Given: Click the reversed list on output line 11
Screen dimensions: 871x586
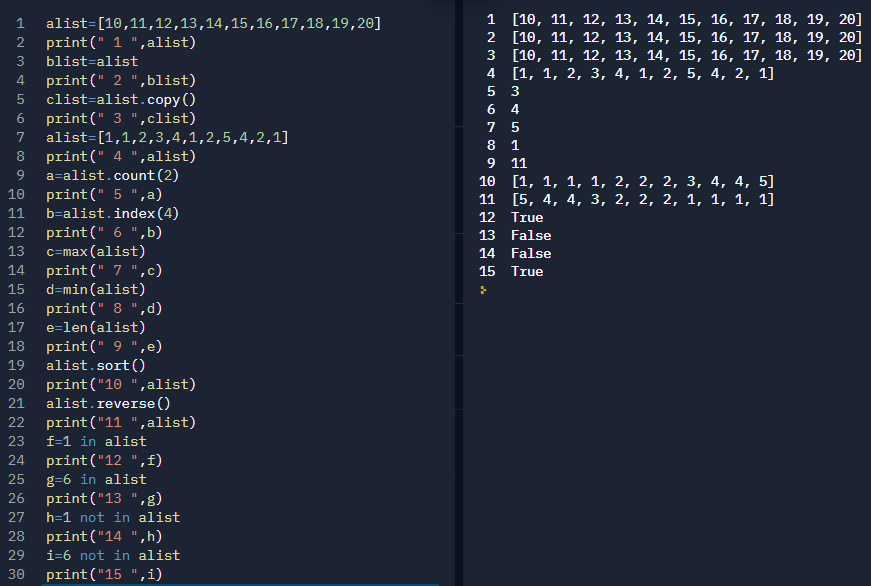Looking at the screenshot, I should [x=643, y=199].
